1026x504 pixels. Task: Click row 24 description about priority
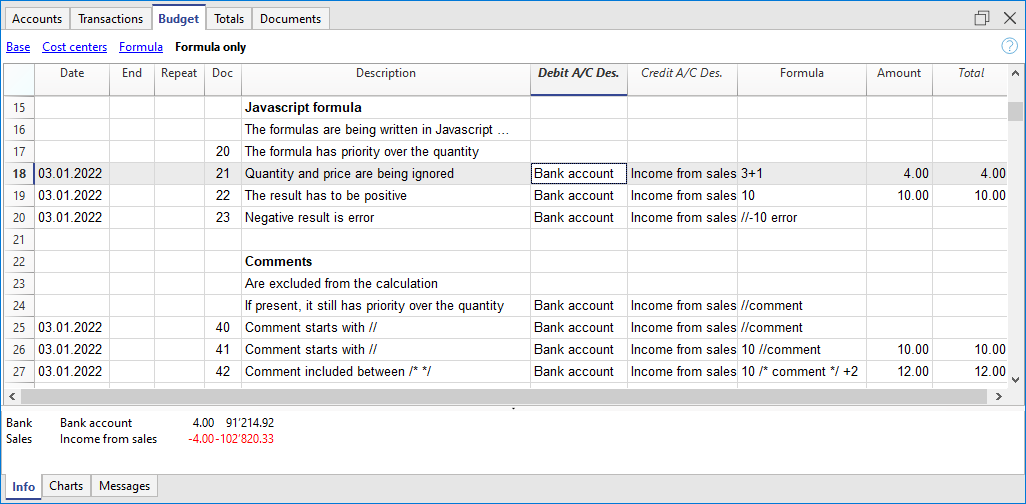(x=385, y=305)
